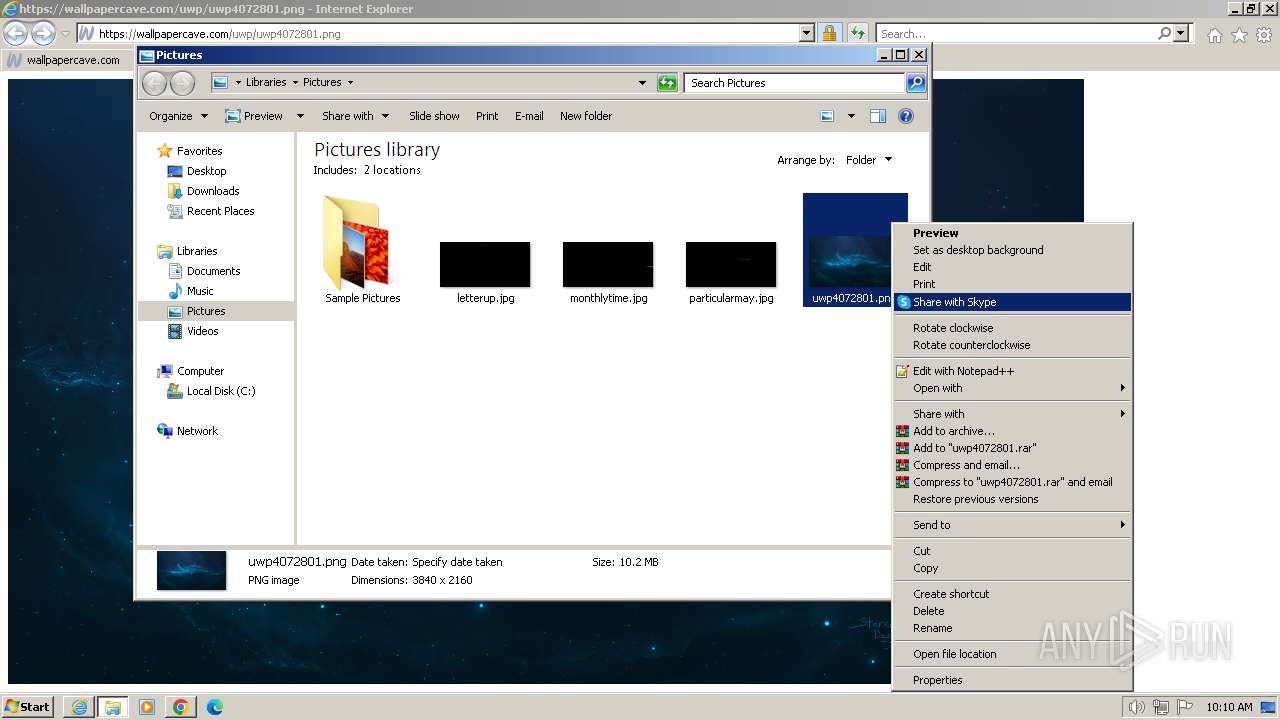This screenshot has height=720, width=1280.
Task: Open the Start menu
Action: 28,707
